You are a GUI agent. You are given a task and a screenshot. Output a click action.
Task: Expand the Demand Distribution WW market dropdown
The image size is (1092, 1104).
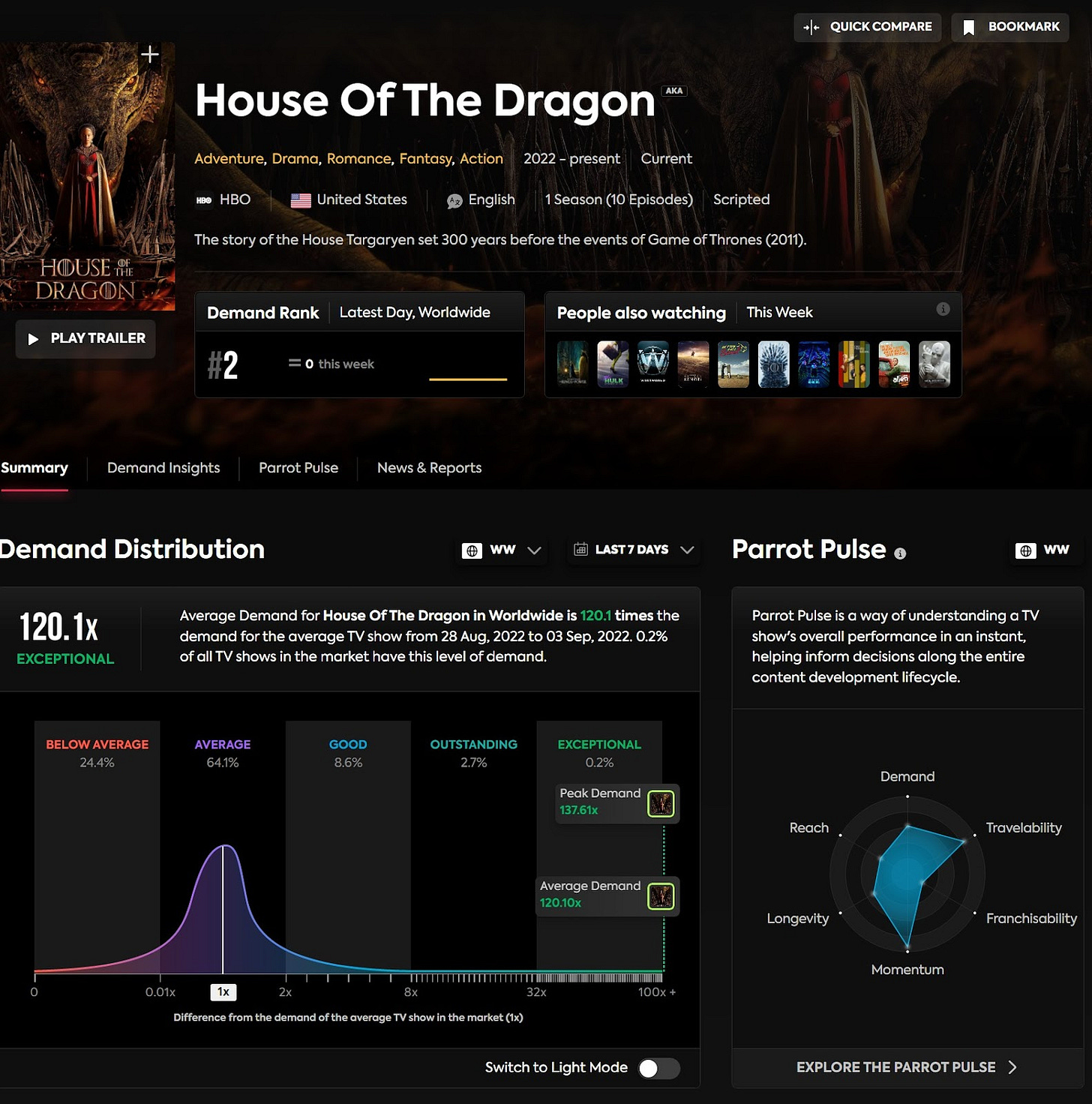501,550
